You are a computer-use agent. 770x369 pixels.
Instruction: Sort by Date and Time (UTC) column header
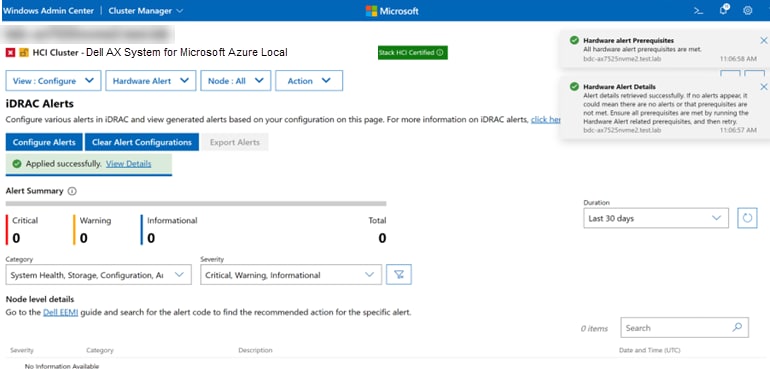tap(650, 350)
